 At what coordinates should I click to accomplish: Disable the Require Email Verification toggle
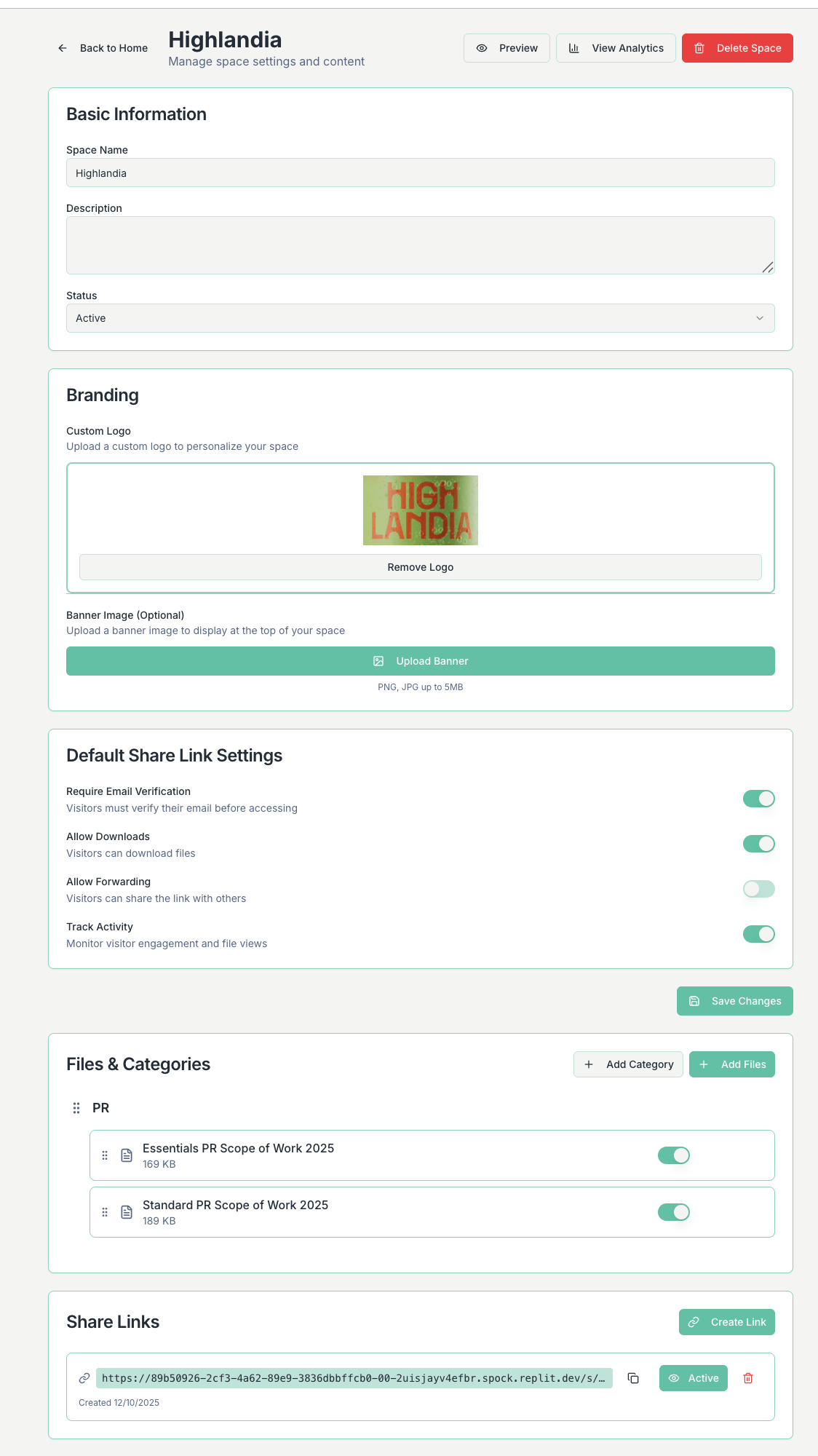[x=758, y=799]
